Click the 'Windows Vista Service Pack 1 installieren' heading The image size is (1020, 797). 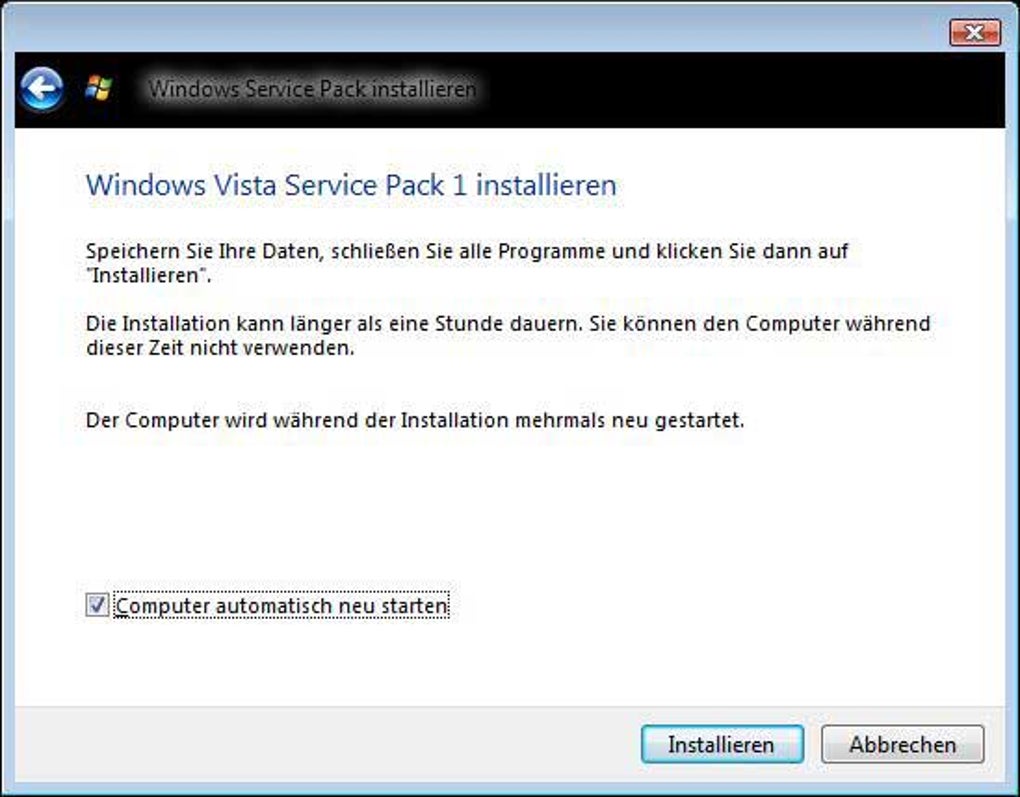click(x=351, y=185)
